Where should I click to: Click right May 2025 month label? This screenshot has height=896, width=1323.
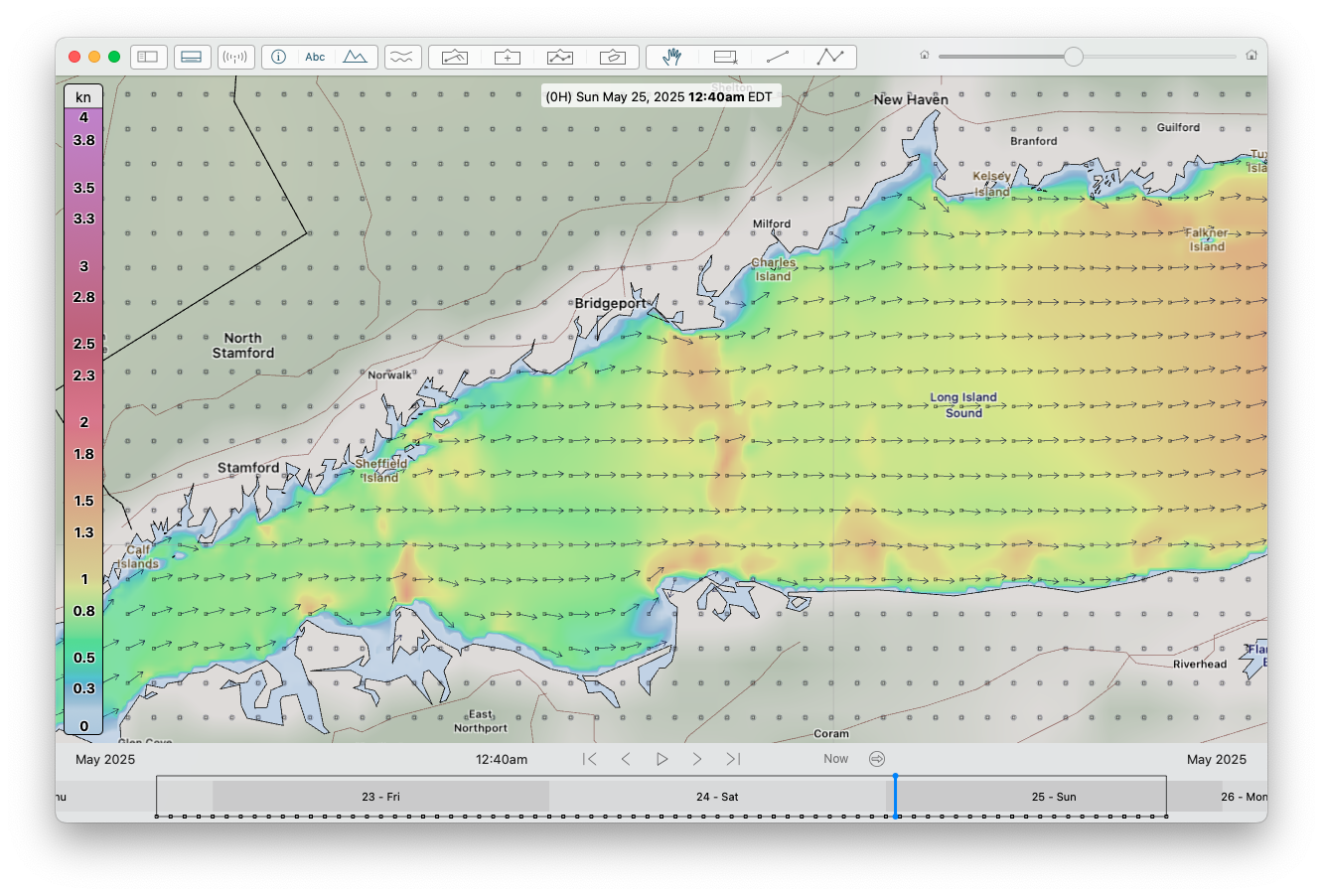(x=1217, y=759)
